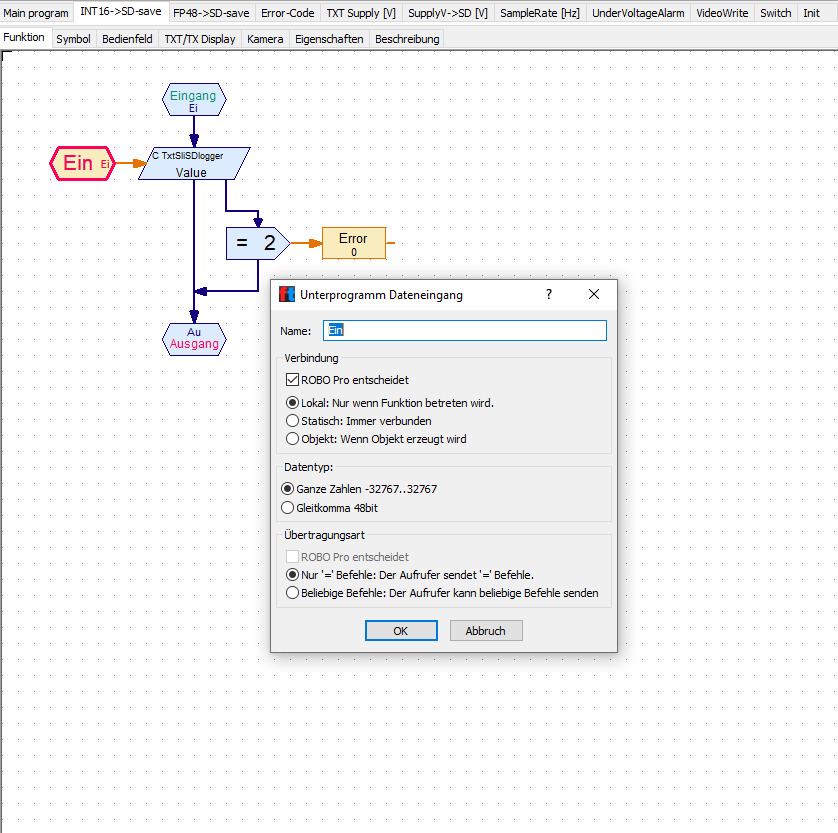Select 'Beliebige Befehle' transfer option
Viewport: 838px width, 833px height.
tap(443, 593)
